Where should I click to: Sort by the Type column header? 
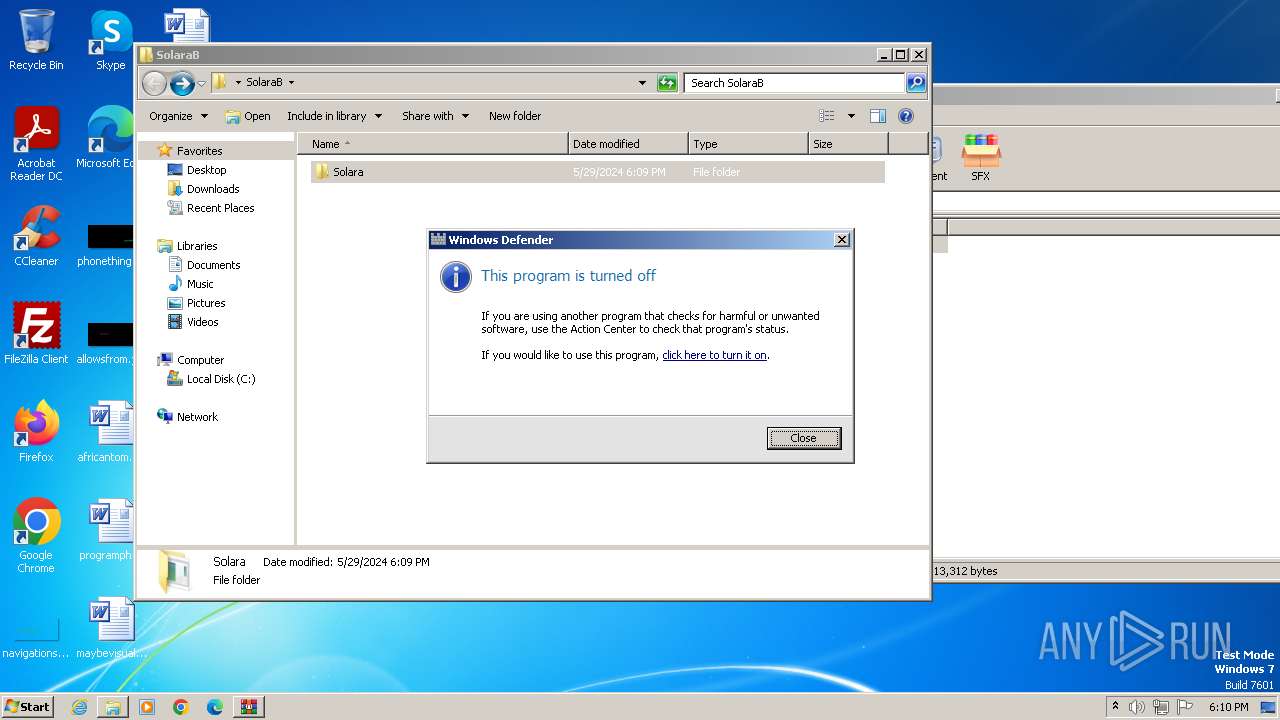tap(748, 144)
